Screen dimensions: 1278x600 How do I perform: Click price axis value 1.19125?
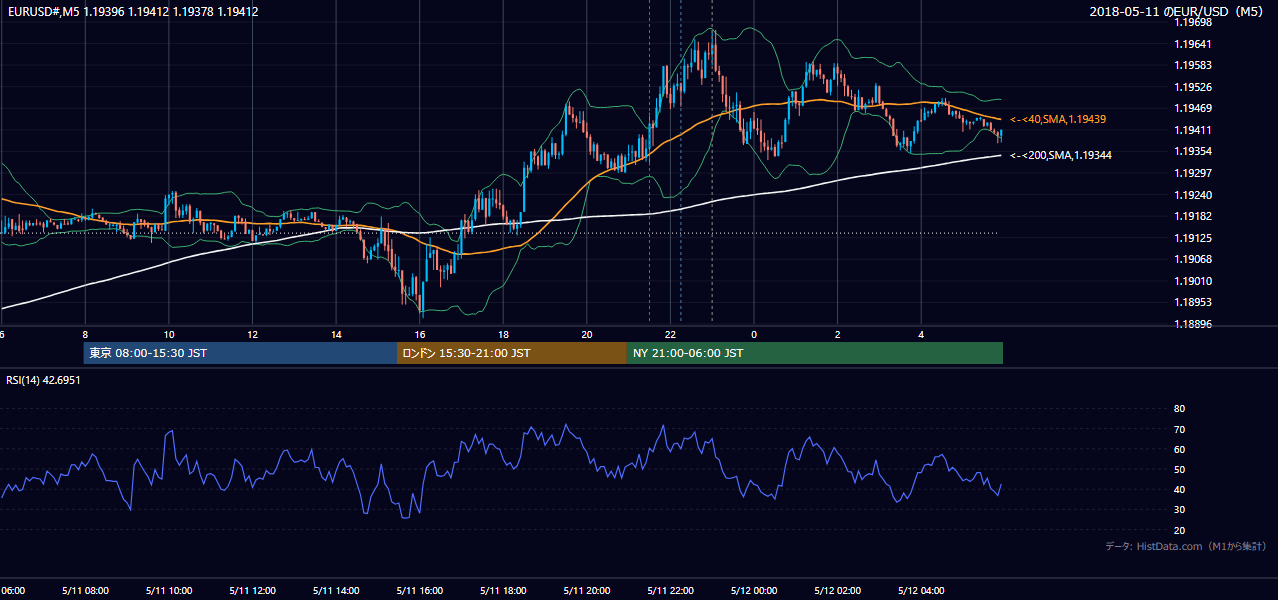point(1193,238)
